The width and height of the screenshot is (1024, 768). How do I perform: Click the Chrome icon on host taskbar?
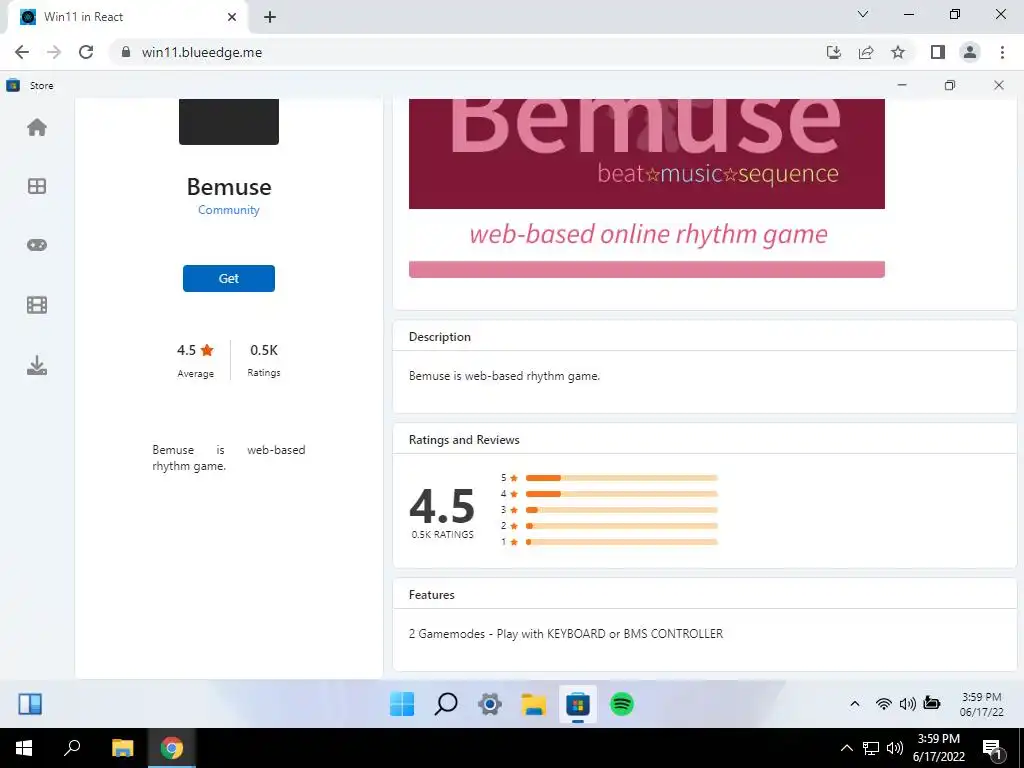[x=172, y=748]
